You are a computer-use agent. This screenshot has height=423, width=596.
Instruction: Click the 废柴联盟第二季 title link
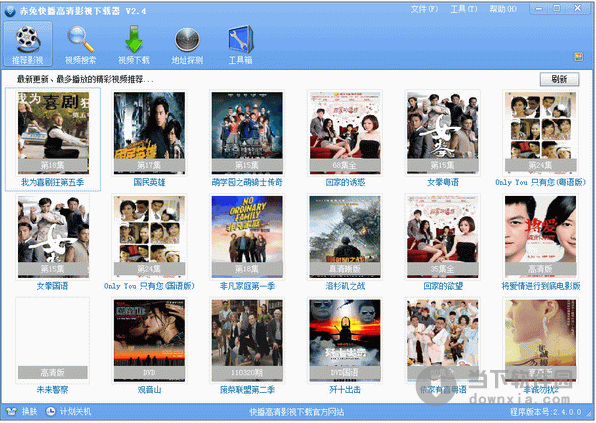point(247,390)
